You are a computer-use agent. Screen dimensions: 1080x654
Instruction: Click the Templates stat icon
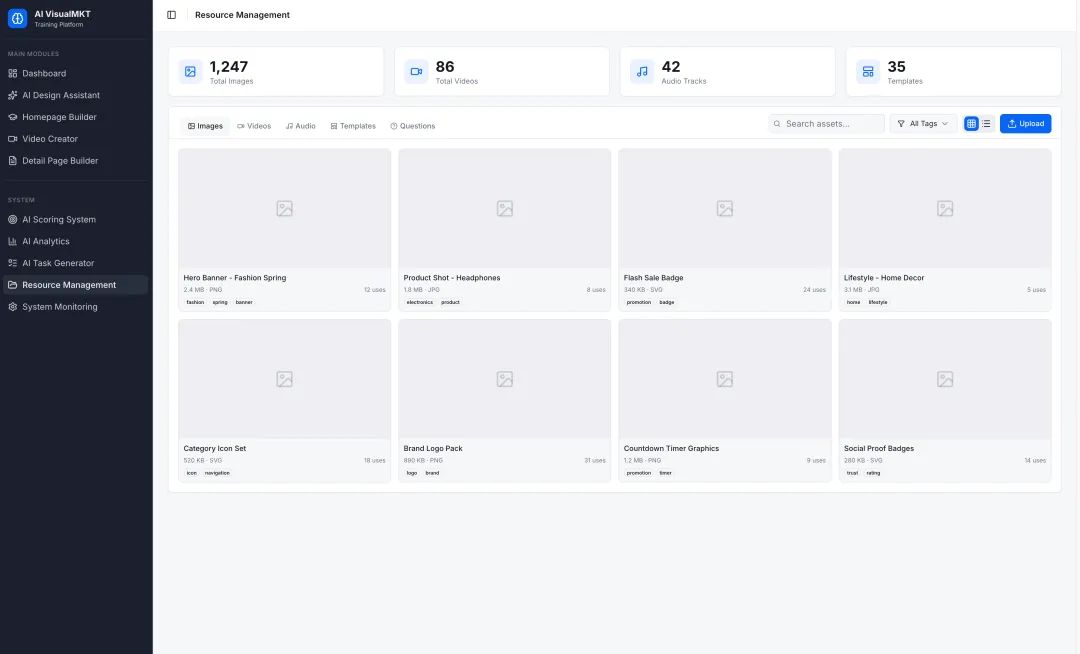pyautogui.click(x=868, y=71)
